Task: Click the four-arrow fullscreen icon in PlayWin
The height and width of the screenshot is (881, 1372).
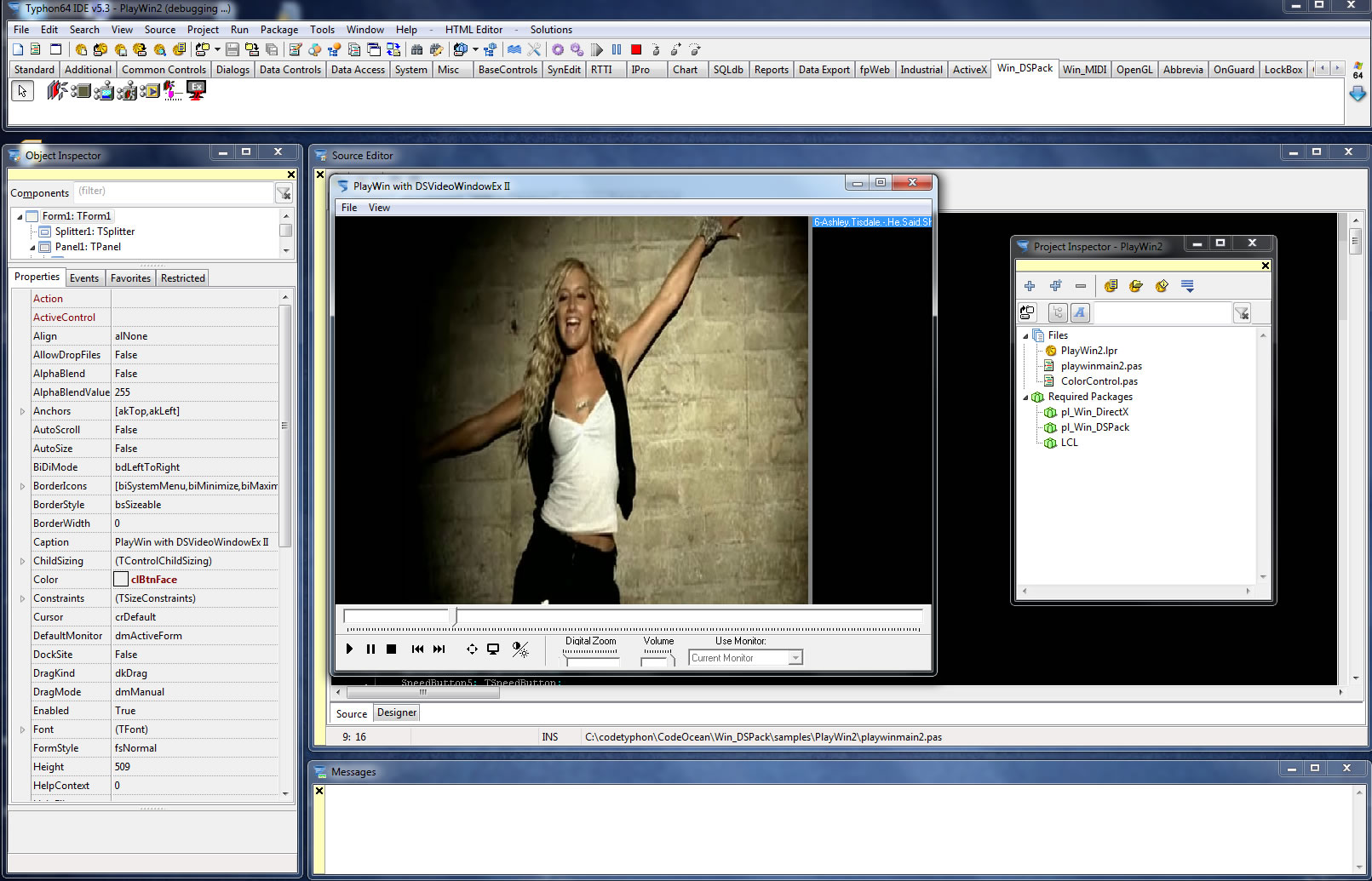Action: coord(472,649)
